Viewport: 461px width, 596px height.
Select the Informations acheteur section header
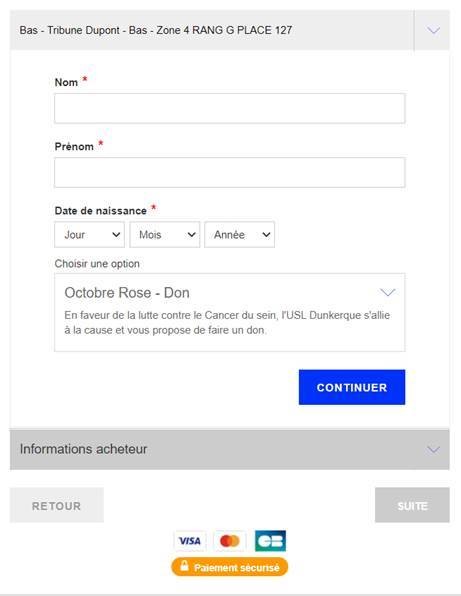coord(230,450)
